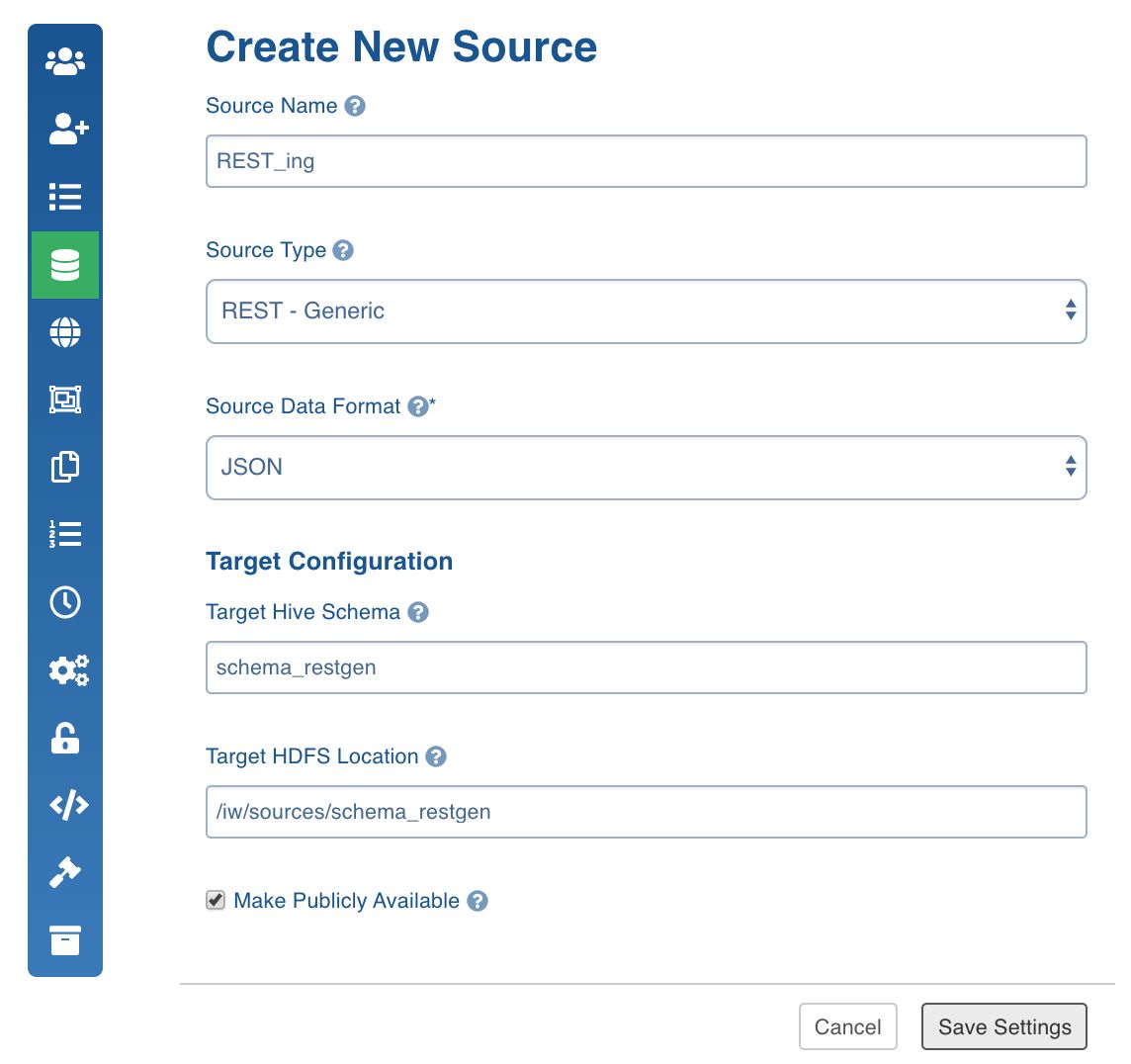The height and width of the screenshot is (1064, 1131).
Task: Uncheck the Make Publicly Available checkbox
Action: tap(216, 900)
